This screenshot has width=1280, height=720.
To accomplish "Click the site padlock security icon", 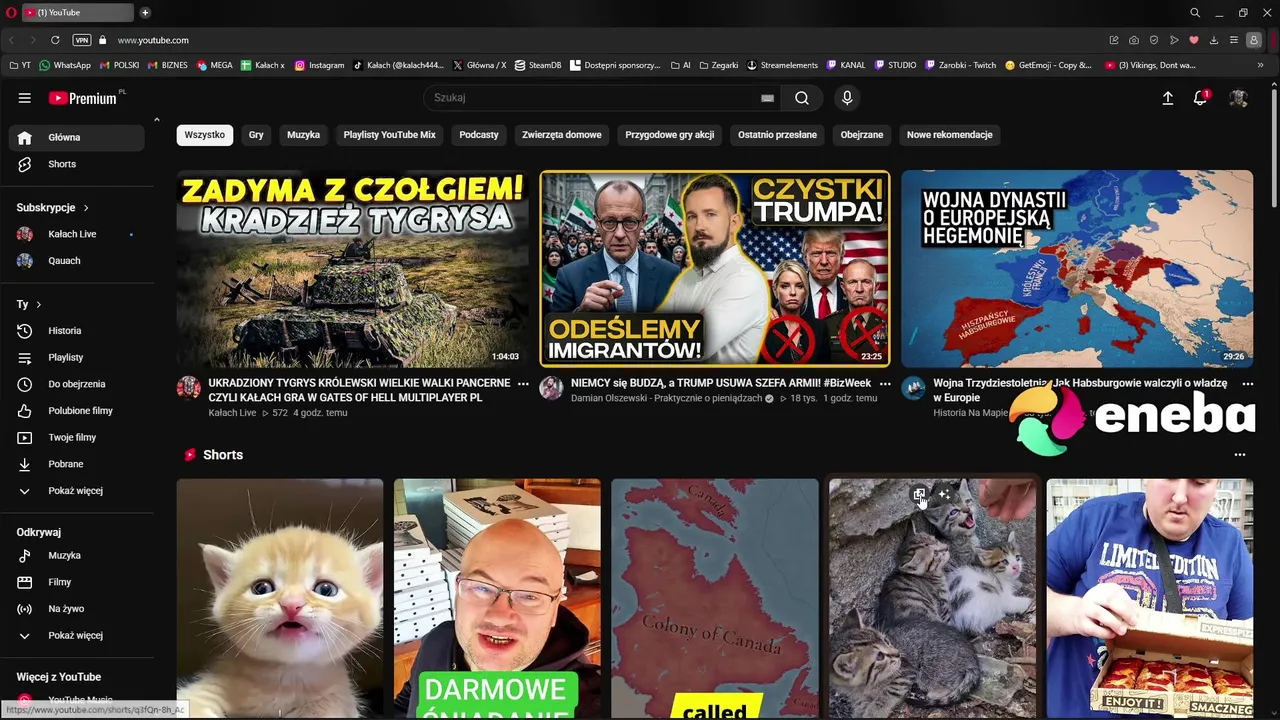I will 102,40.
